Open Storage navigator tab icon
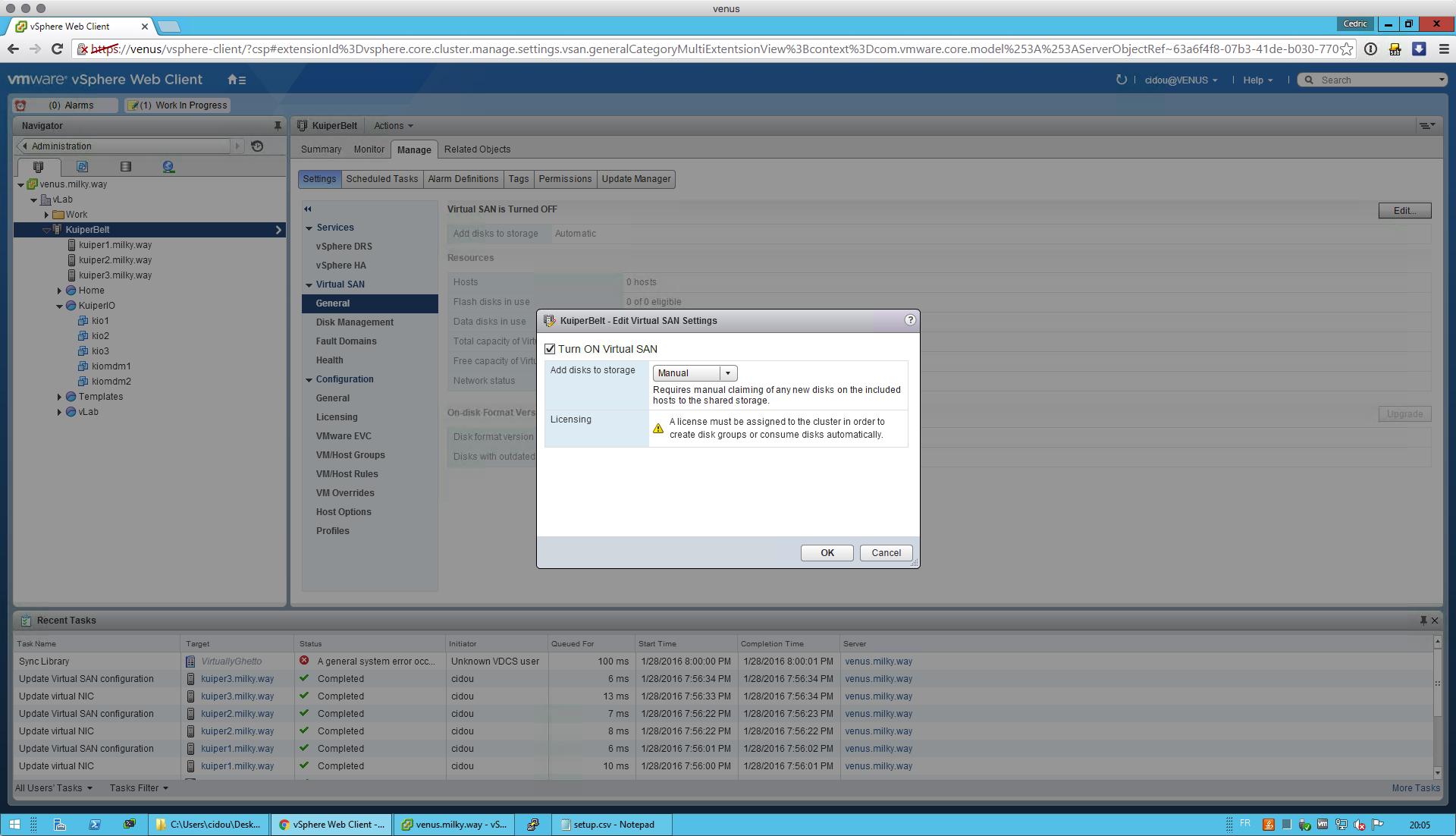Viewport: 1456px width, 836px height. pyautogui.click(x=126, y=167)
